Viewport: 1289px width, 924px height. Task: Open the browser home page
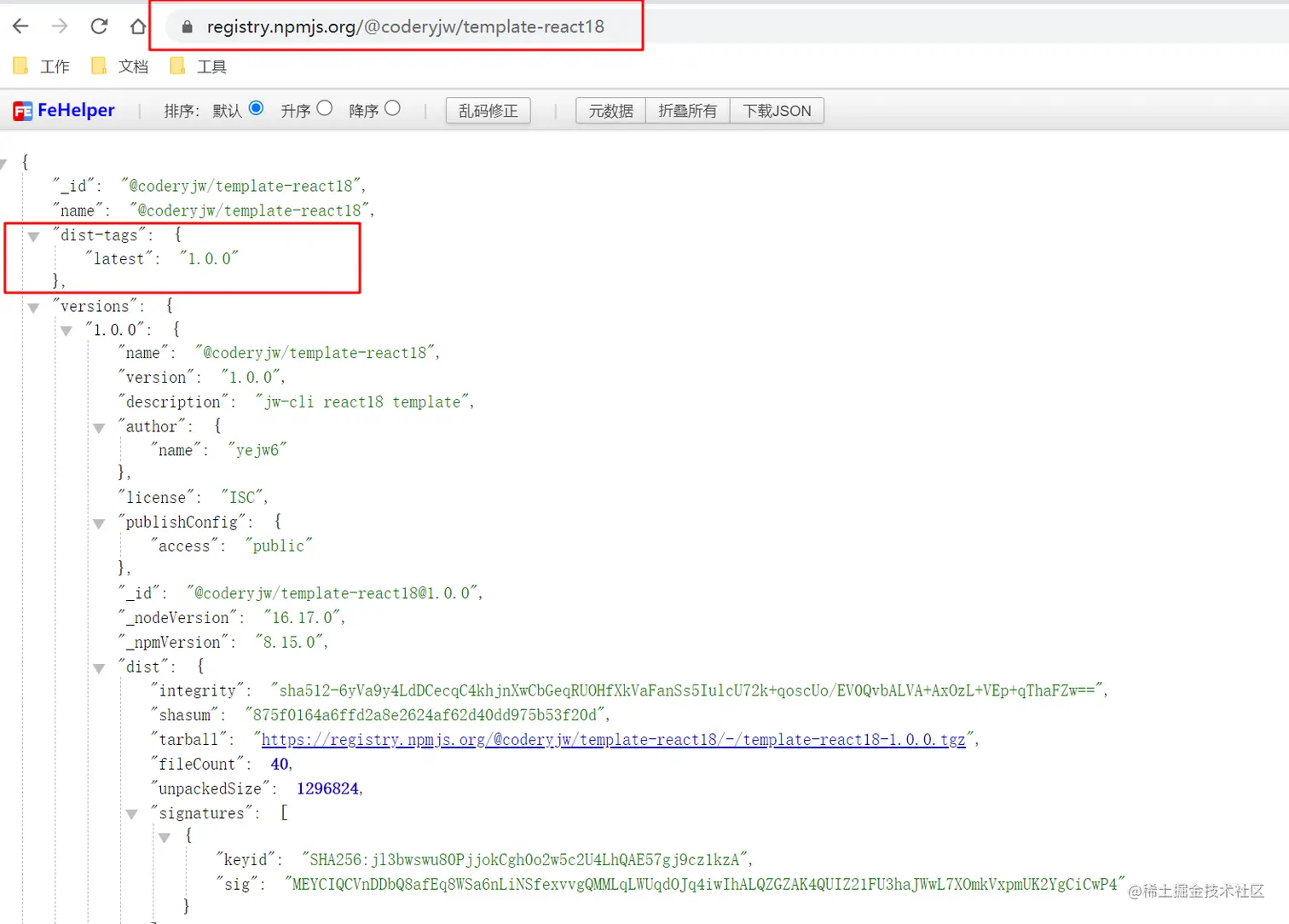[138, 26]
